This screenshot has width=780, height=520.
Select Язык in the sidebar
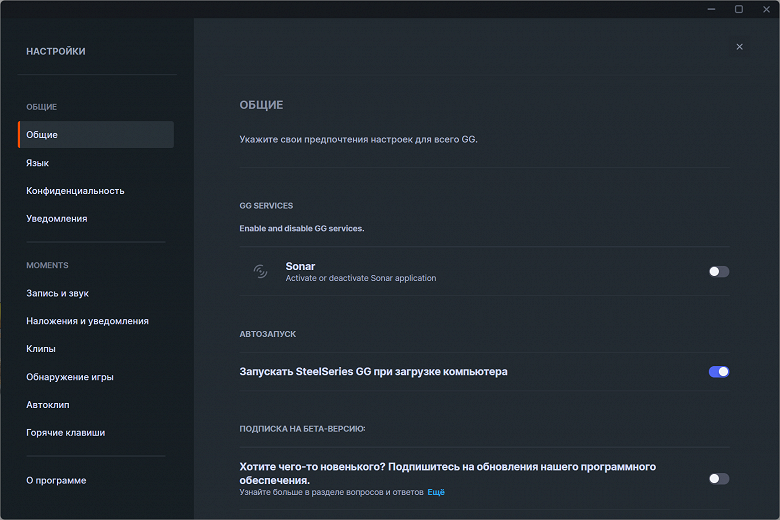coord(38,163)
